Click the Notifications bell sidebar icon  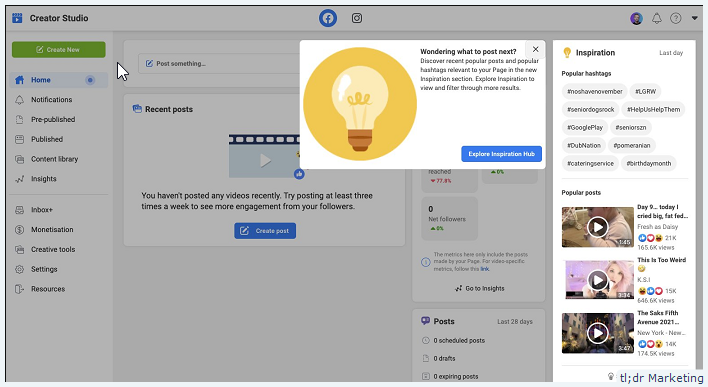(x=19, y=100)
